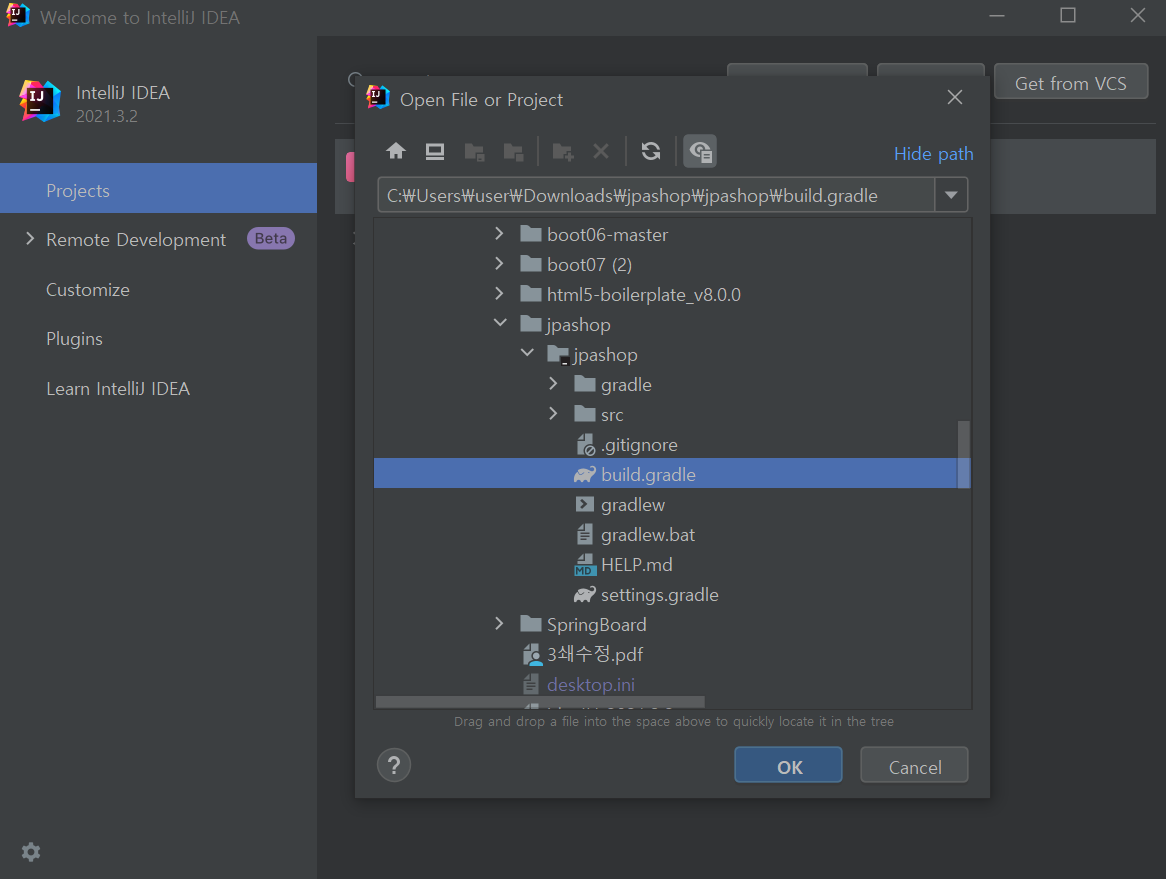The width and height of the screenshot is (1166, 879).
Task: Close the Open File or Project dialog
Action: pos(955,97)
